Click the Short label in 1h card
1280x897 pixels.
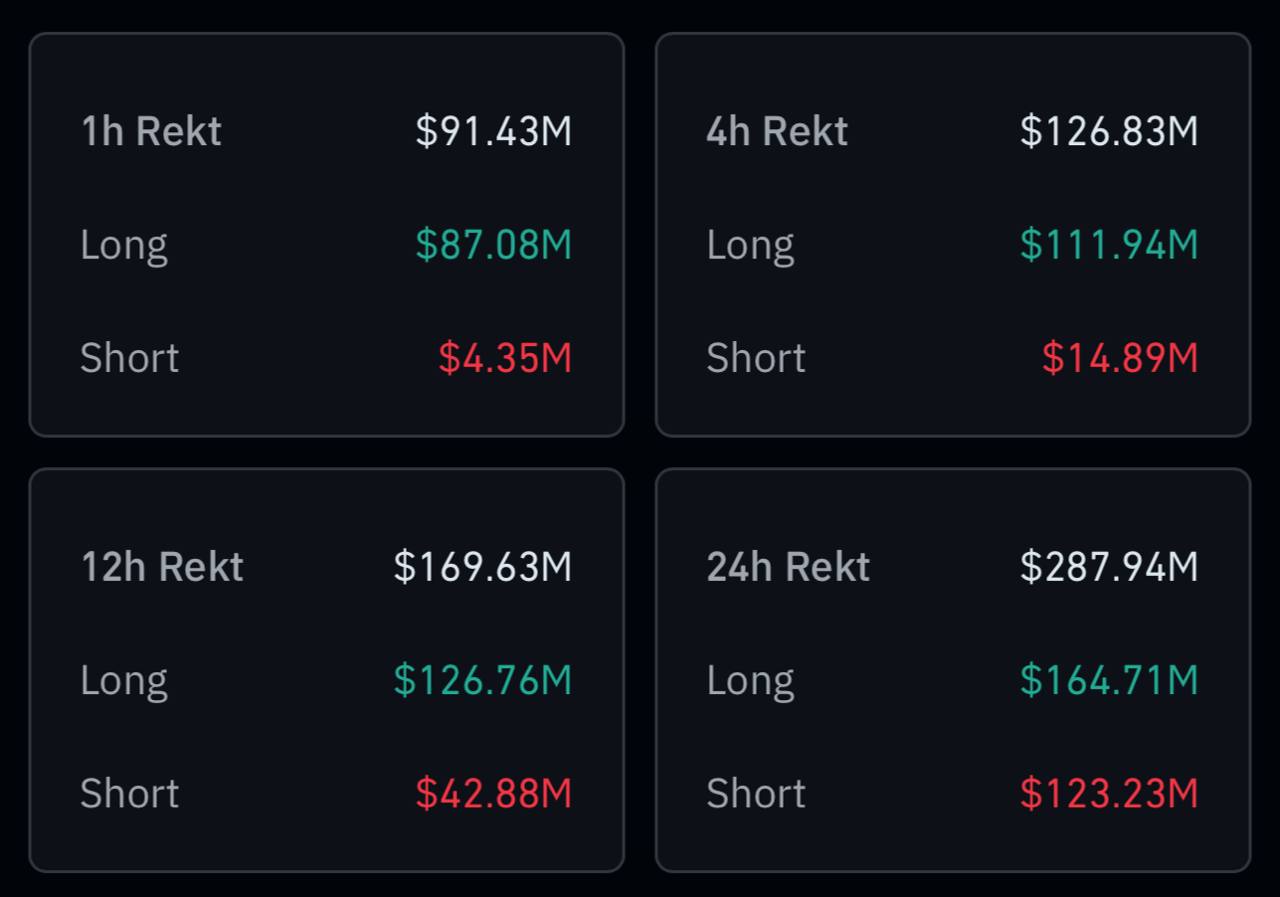pyautogui.click(x=129, y=358)
